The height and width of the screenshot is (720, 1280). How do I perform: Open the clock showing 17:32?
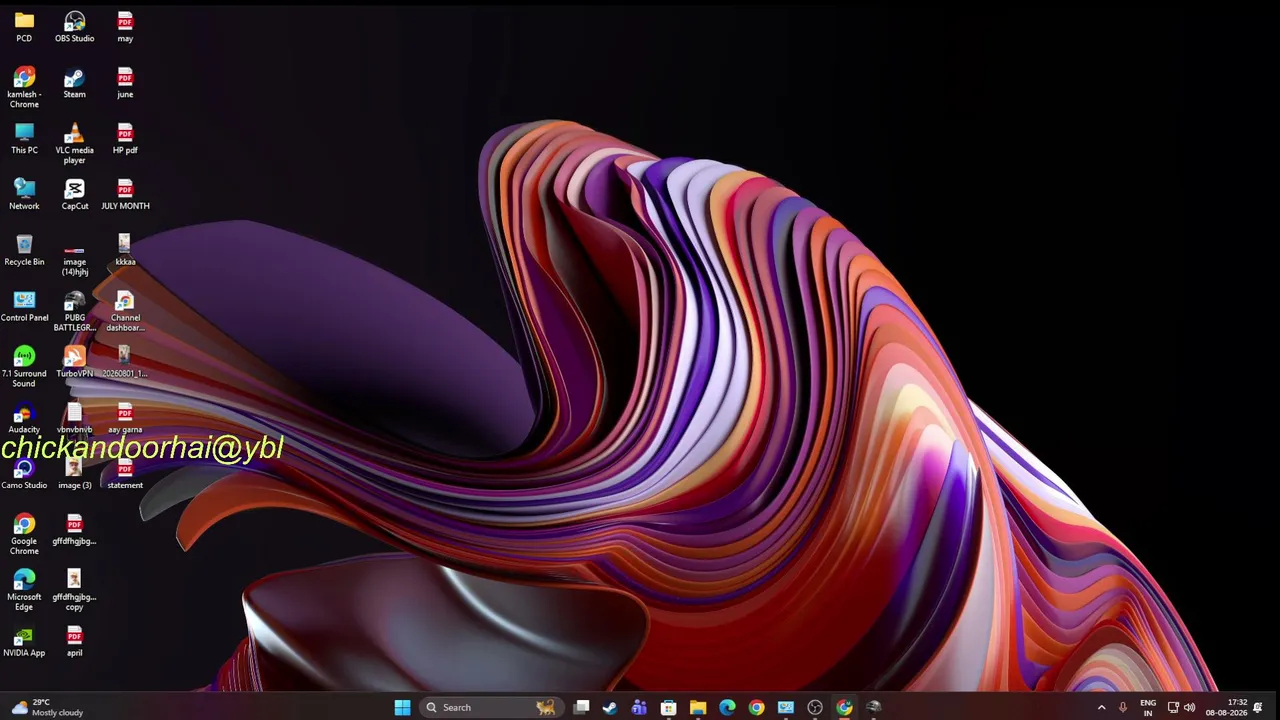click(x=1226, y=707)
